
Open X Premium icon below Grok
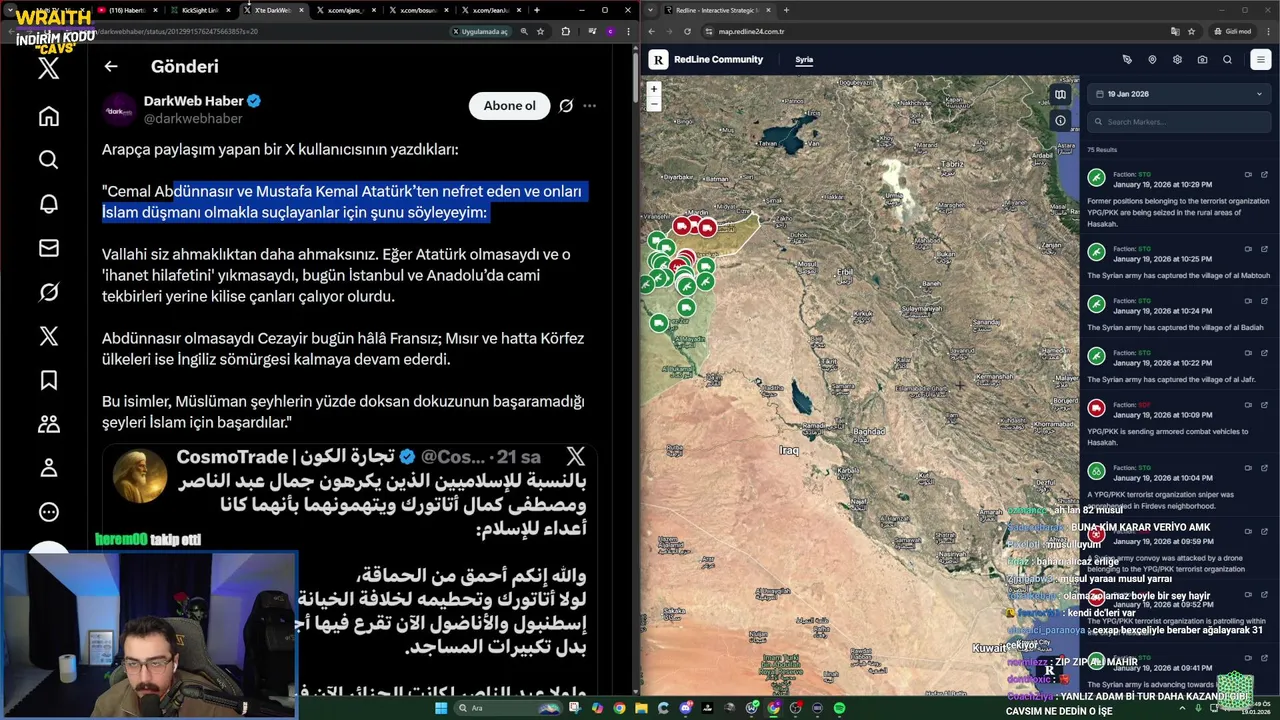[49, 336]
